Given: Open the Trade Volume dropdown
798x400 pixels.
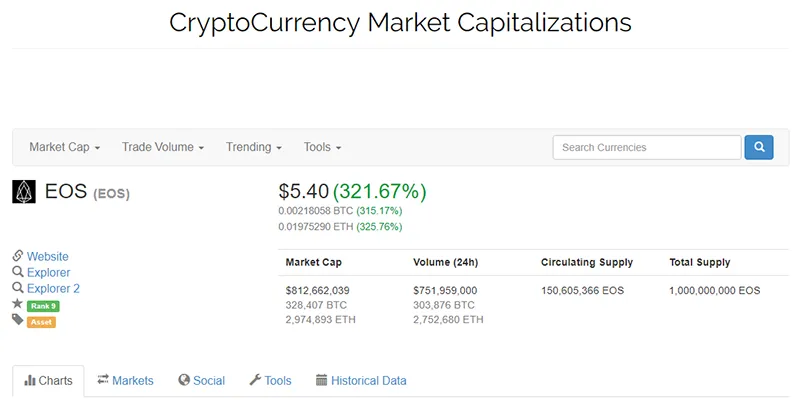Looking at the screenshot, I should pyautogui.click(x=163, y=147).
